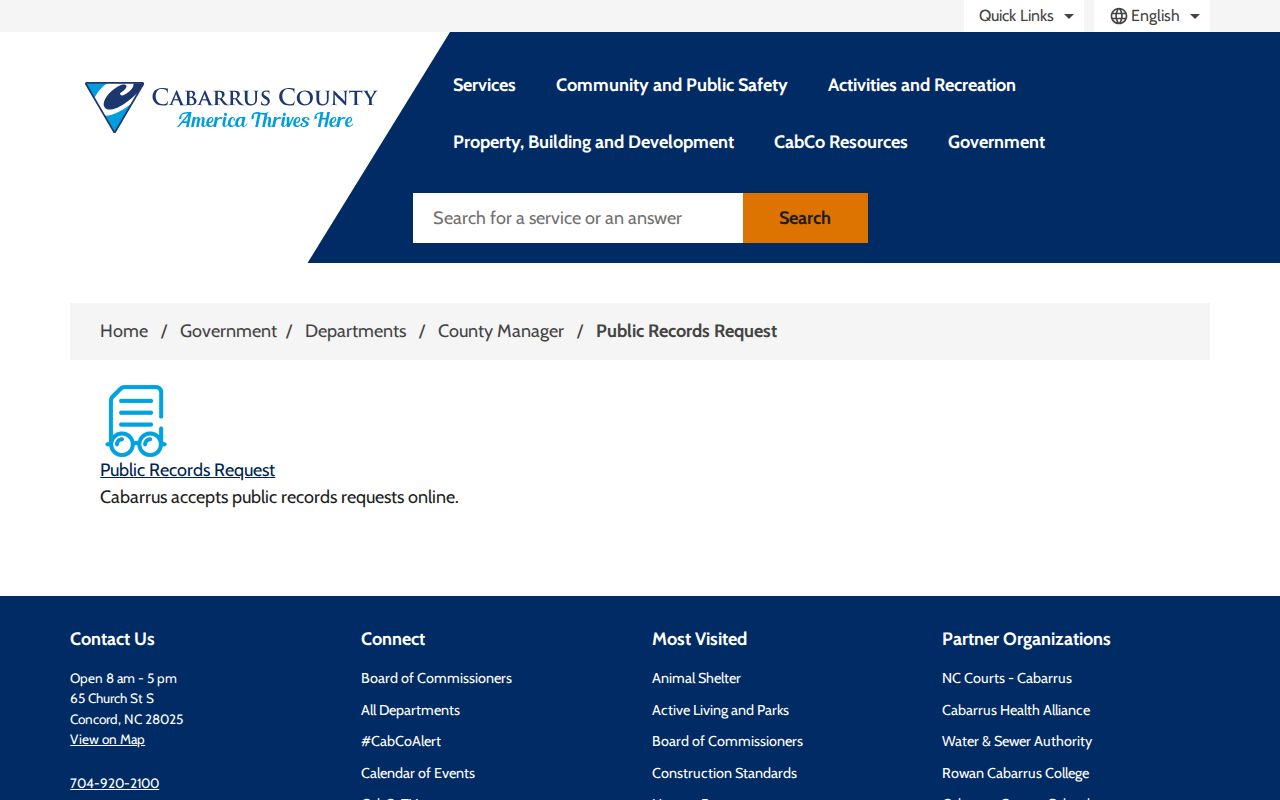Screen dimensions: 1280x800
Task: Open Community and Public Safety menu
Action: click(x=671, y=85)
